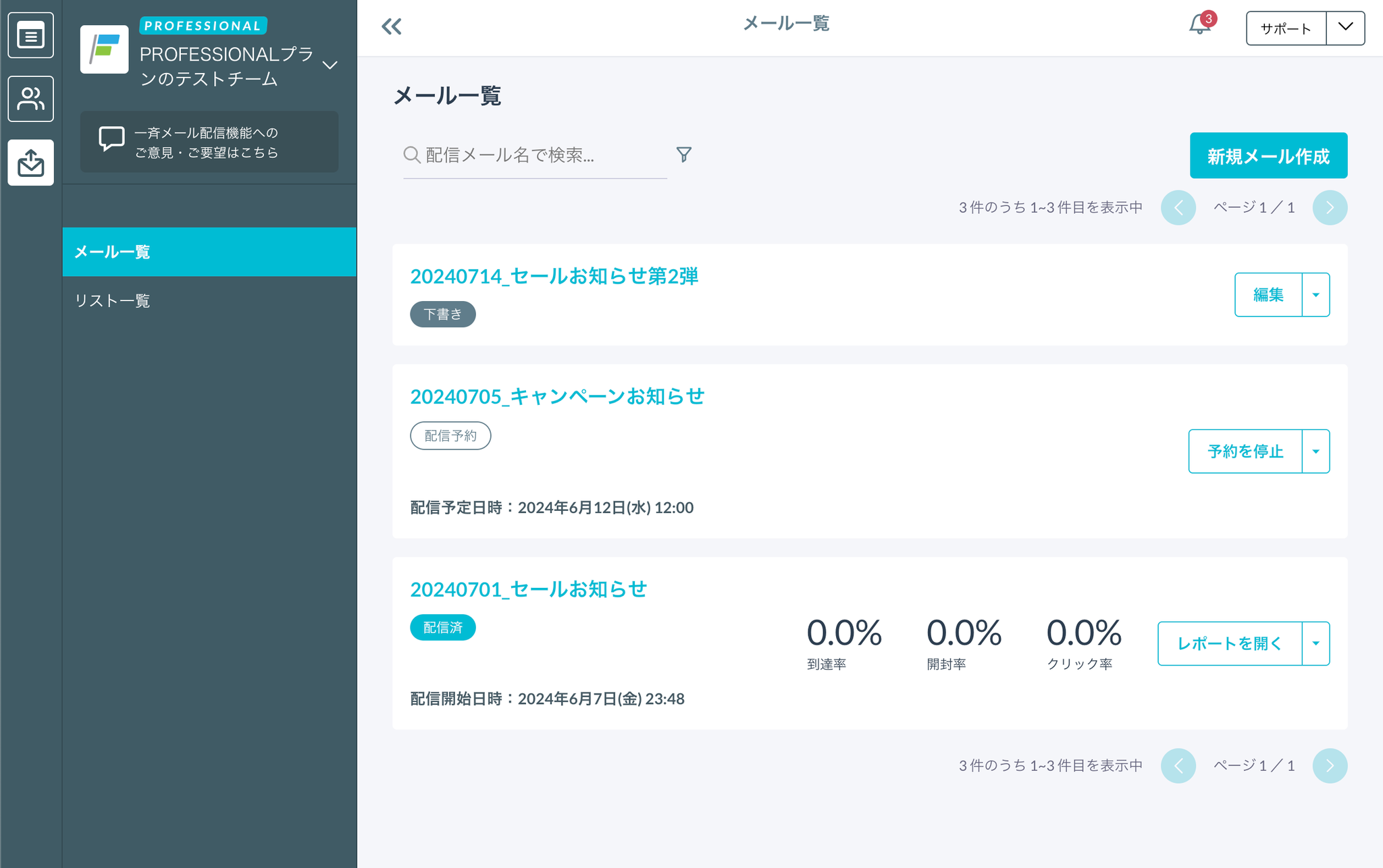Select メール一覧 in the side menu
This screenshot has width=1383, height=868.
tap(112, 252)
